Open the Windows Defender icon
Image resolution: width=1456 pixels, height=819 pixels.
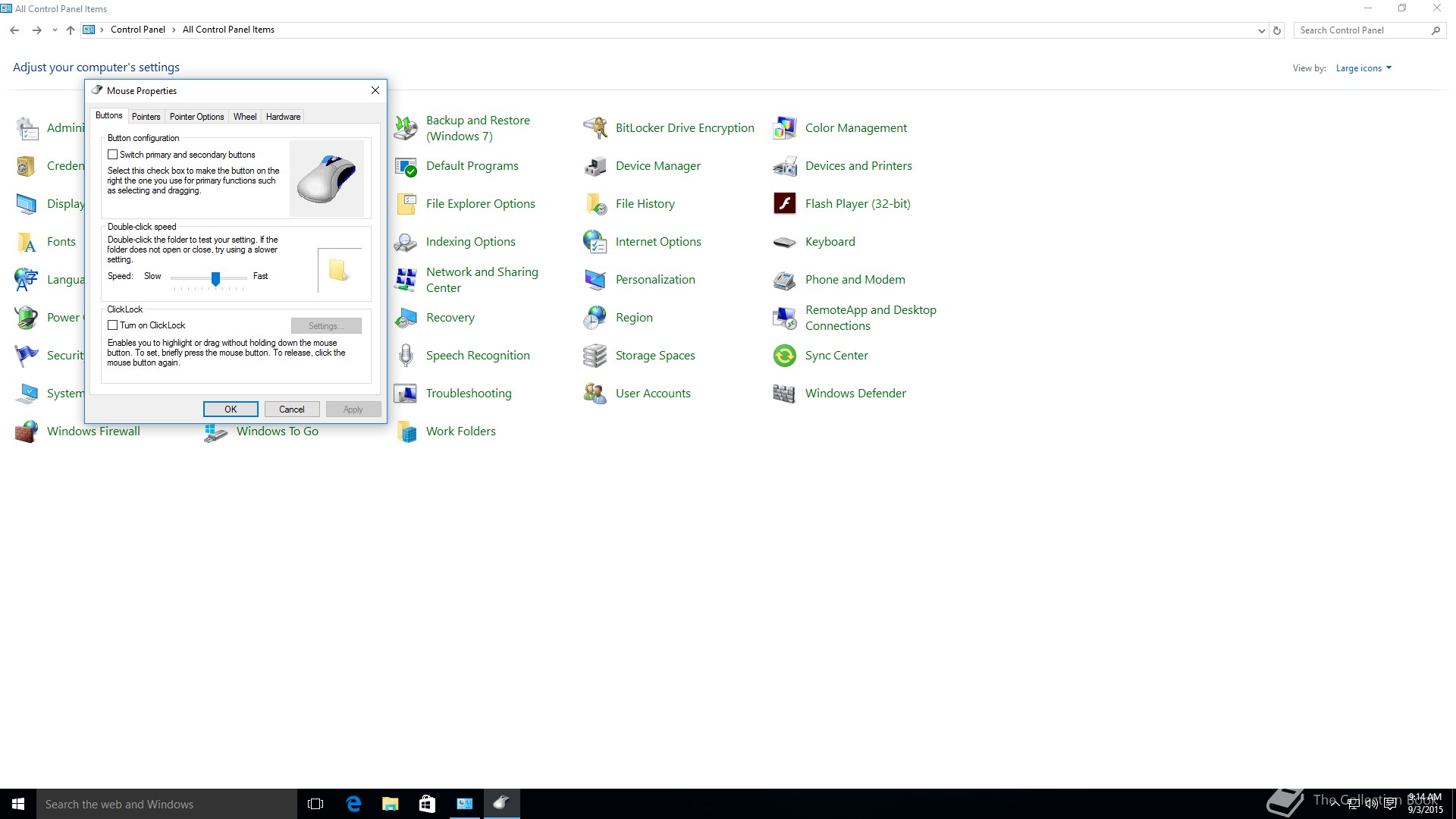click(x=784, y=394)
